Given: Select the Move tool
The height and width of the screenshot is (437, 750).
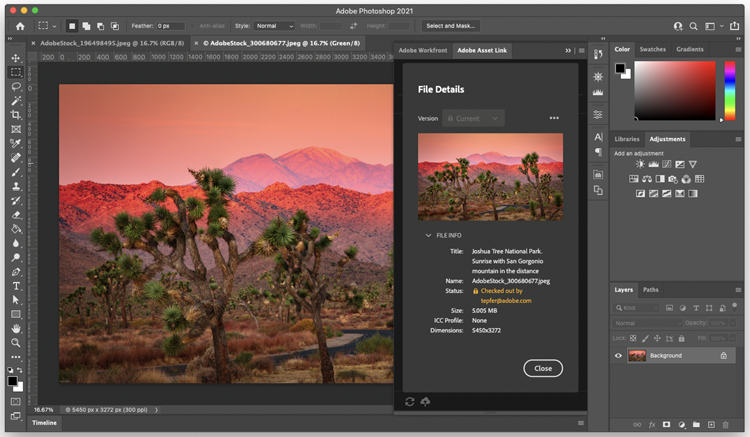Looking at the screenshot, I should (16, 58).
